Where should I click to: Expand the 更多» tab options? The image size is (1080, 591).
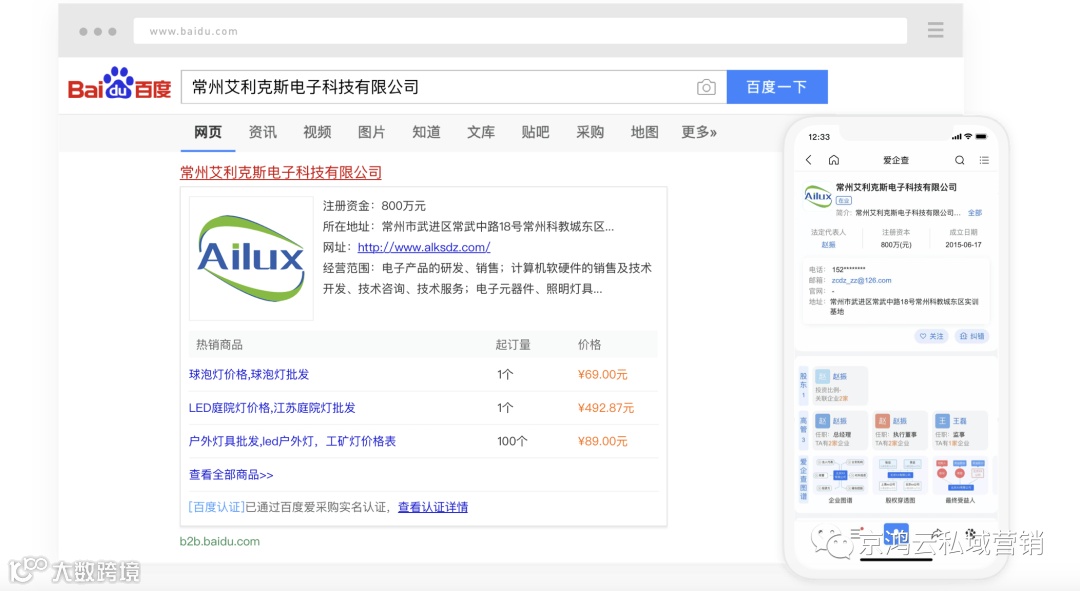(699, 132)
